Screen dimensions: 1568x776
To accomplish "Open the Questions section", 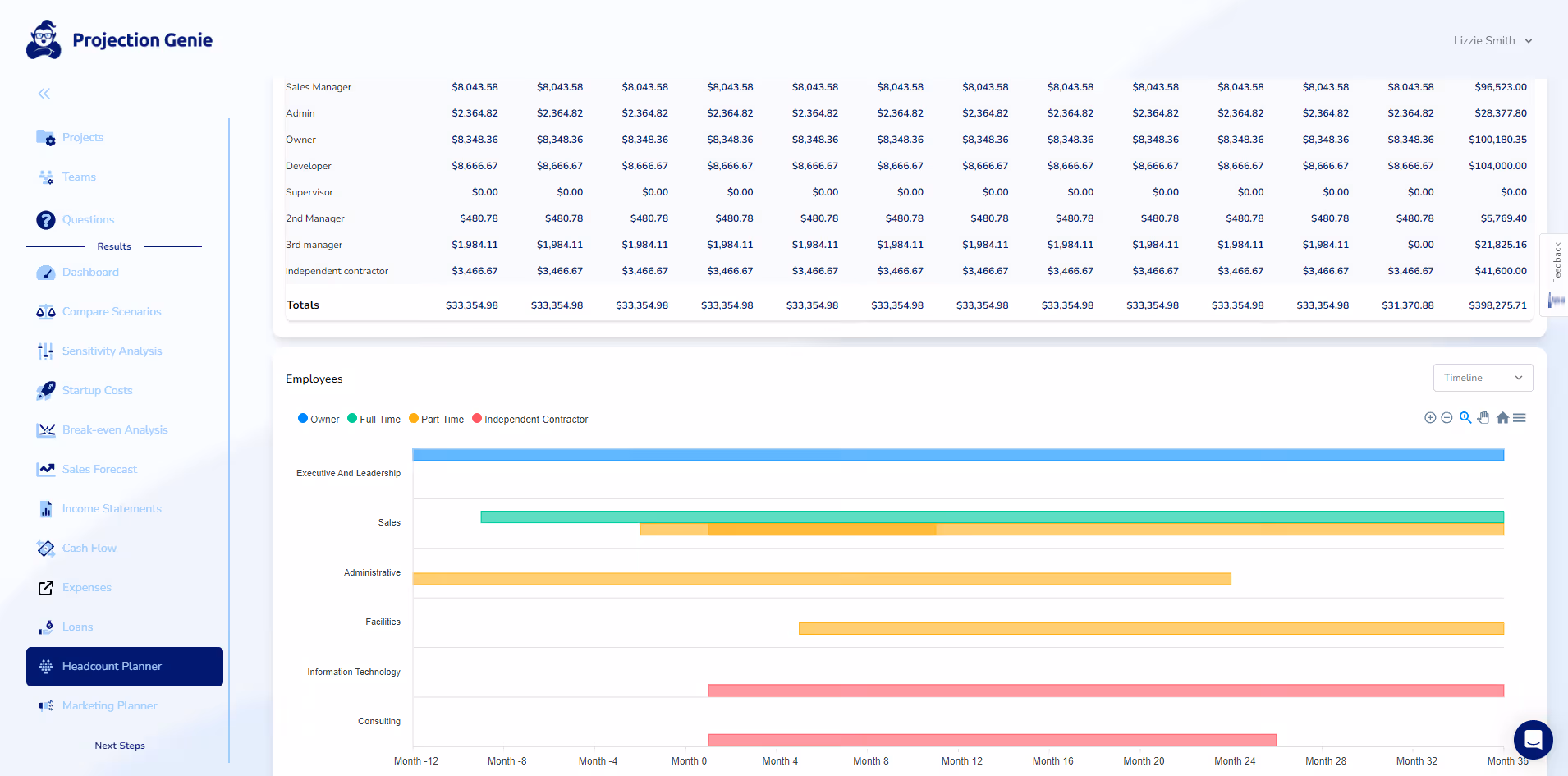I will (88, 219).
